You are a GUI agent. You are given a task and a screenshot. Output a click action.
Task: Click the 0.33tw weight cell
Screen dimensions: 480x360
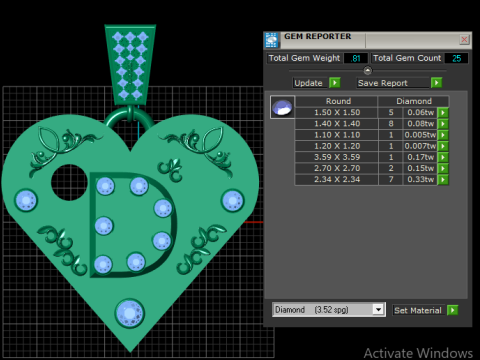coord(420,180)
